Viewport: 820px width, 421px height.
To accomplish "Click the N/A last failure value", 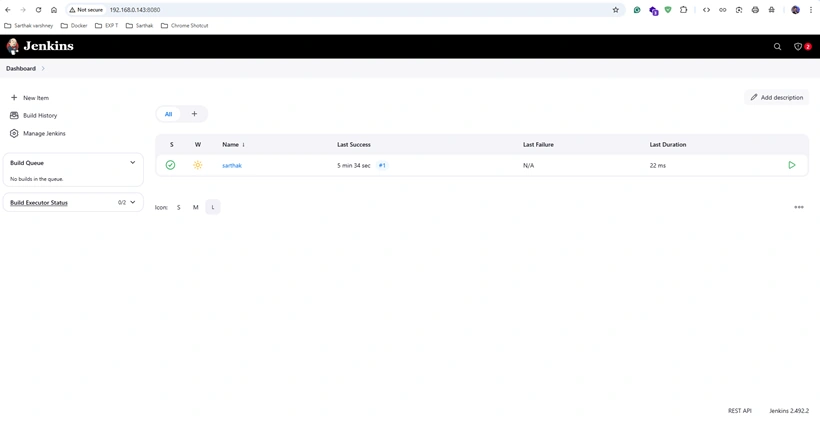I will 528,165.
